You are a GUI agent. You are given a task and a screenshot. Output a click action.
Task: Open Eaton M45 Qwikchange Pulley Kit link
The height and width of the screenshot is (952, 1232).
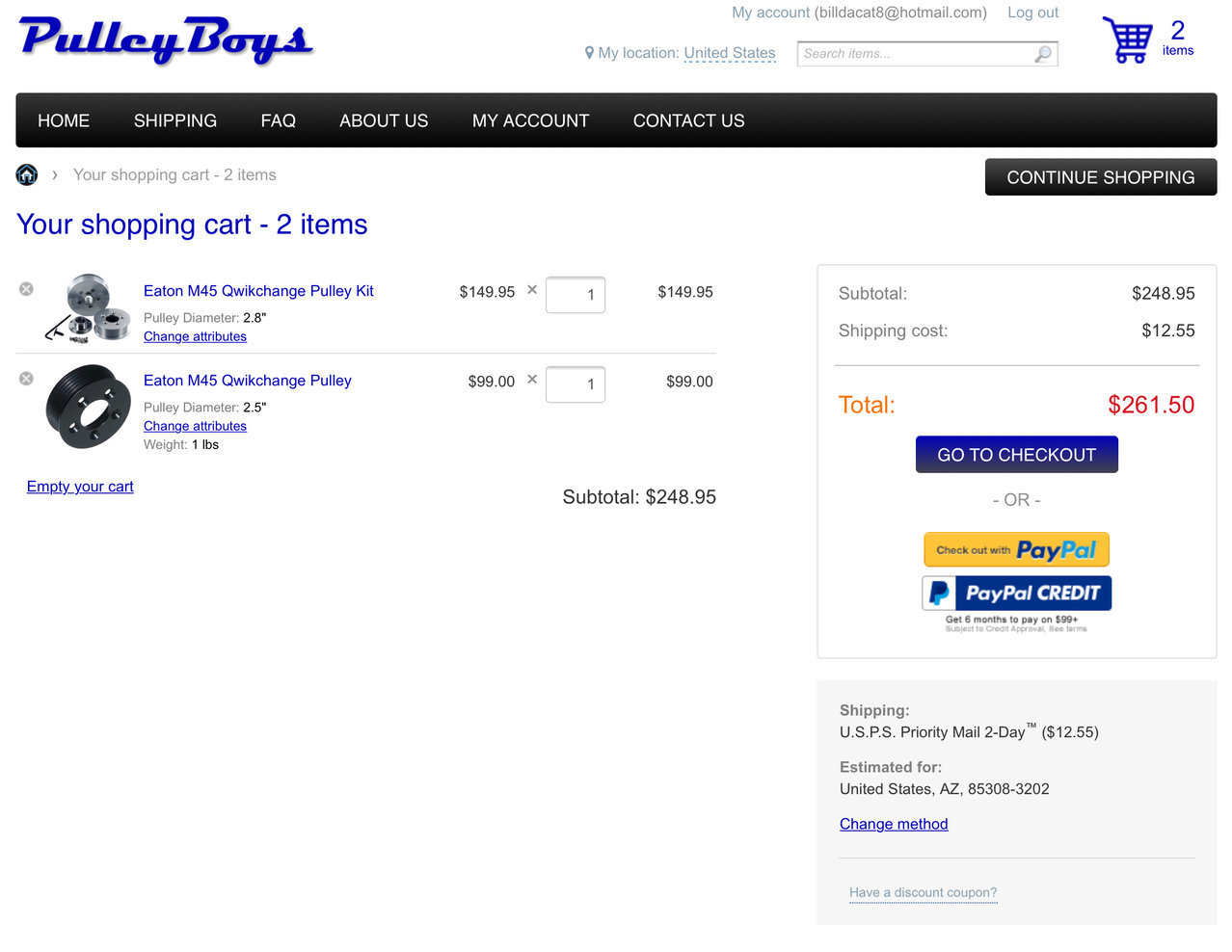258,291
